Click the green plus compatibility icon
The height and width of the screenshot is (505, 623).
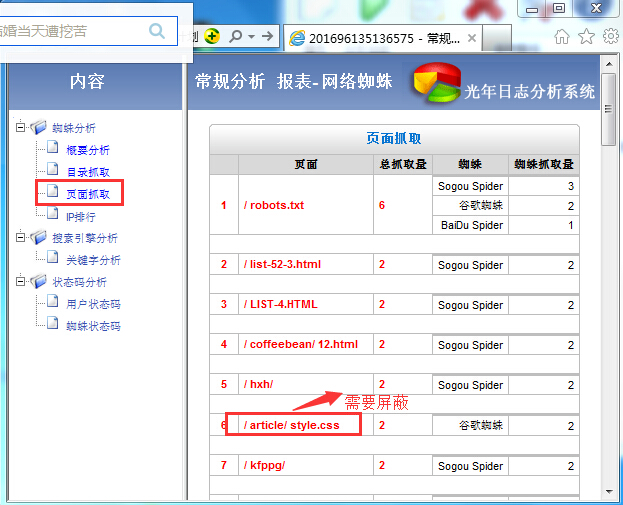tap(212, 37)
